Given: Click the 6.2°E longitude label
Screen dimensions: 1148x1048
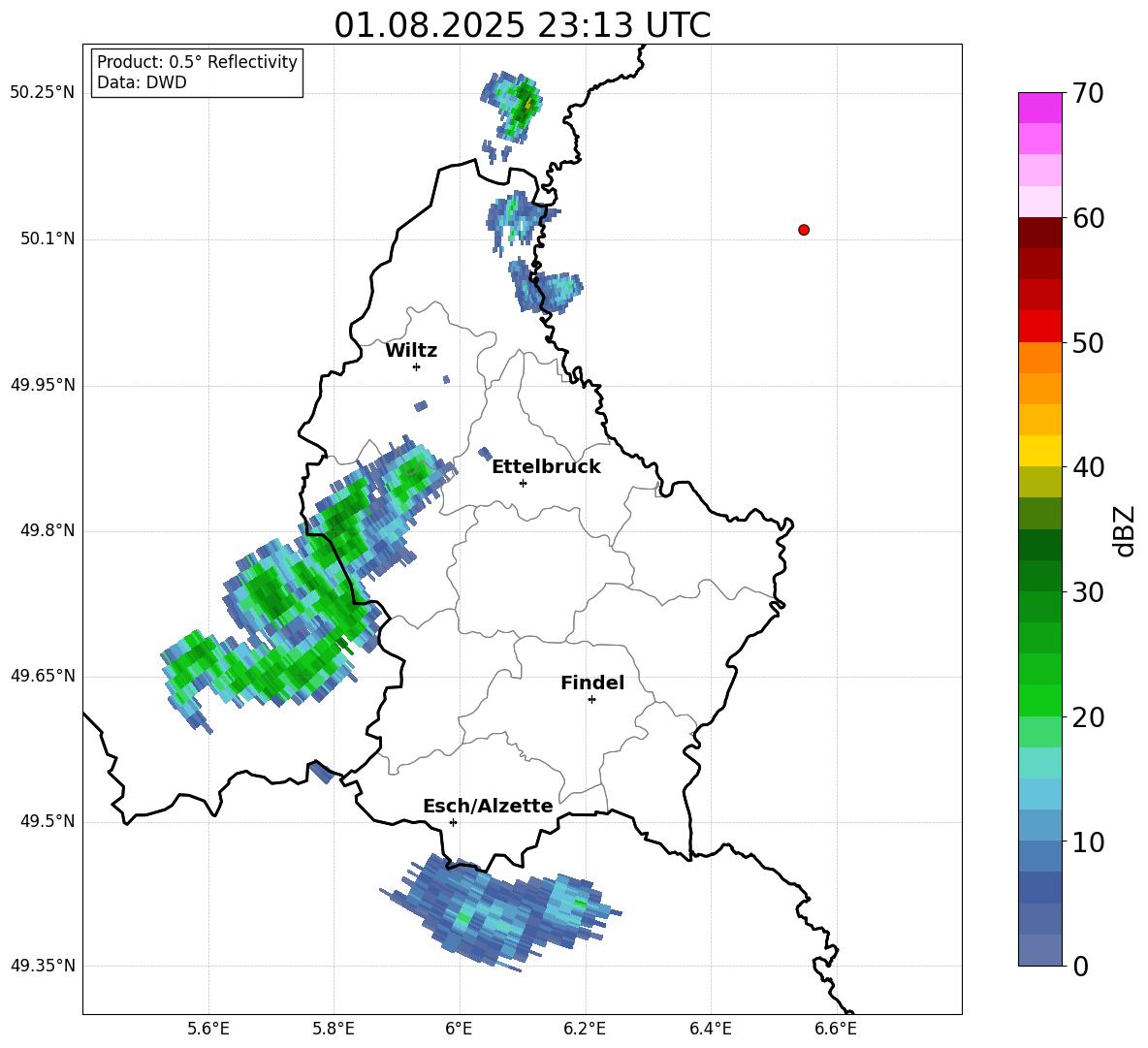Looking at the screenshot, I should click(585, 1029).
